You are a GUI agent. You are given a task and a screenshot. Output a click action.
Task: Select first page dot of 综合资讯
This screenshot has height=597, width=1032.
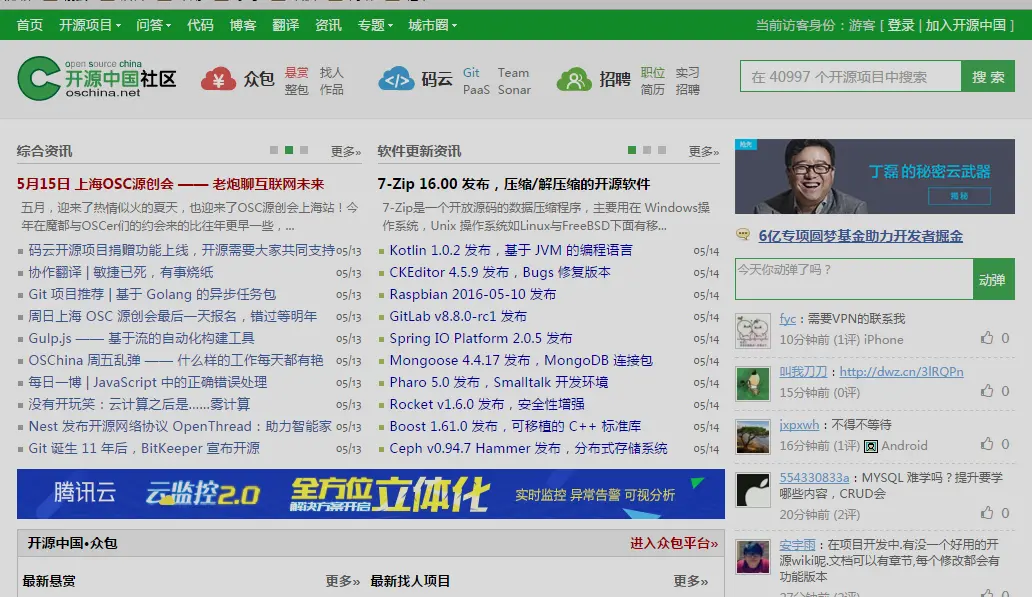[x=274, y=150]
